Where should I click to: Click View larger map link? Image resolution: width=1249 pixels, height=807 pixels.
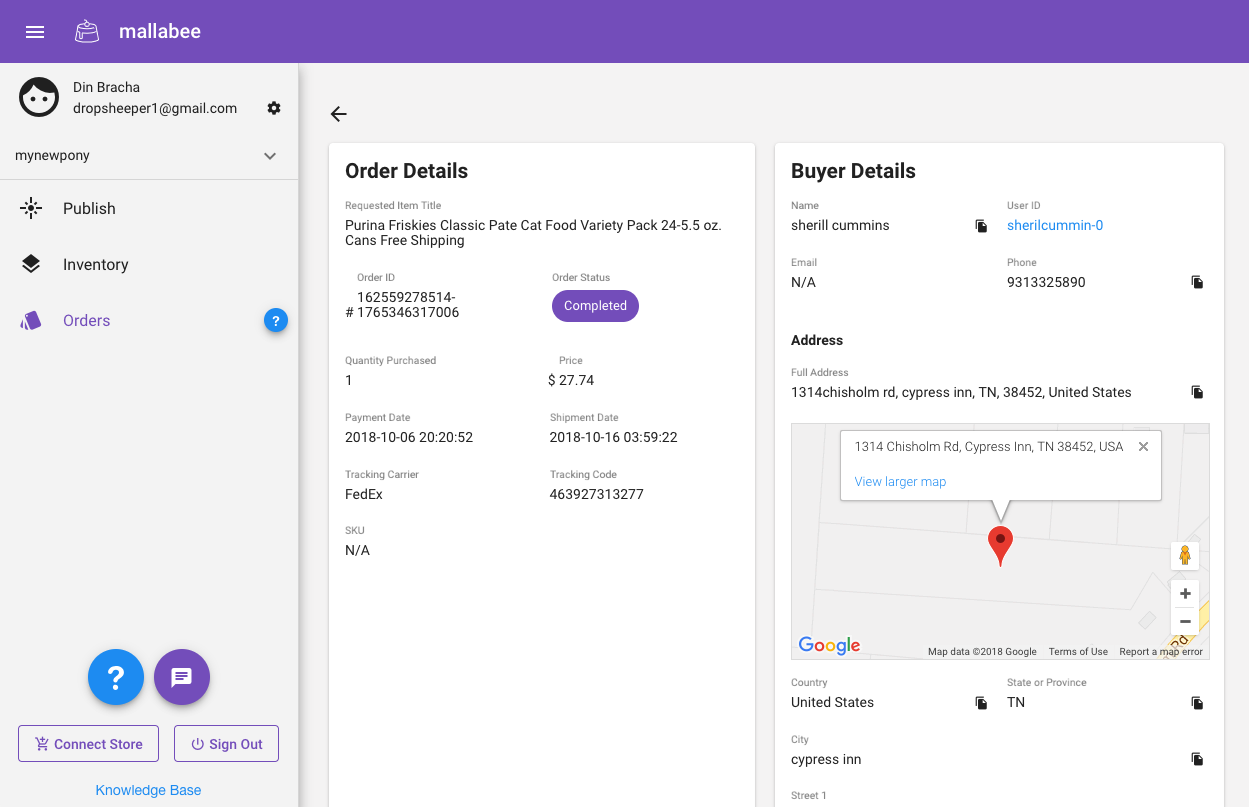pos(900,481)
